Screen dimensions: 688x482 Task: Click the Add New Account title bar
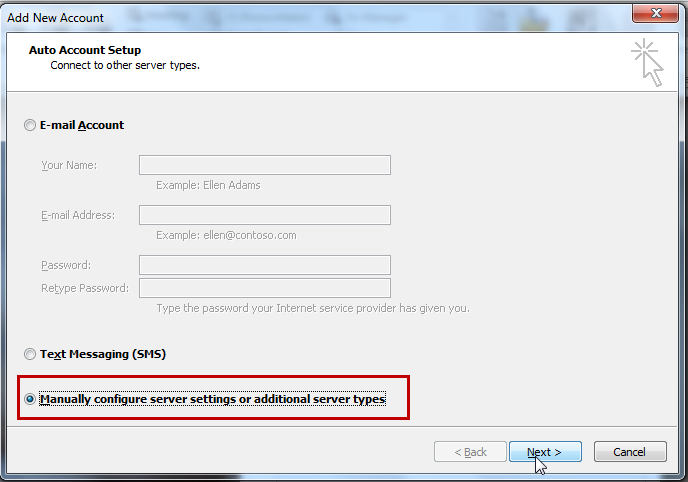point(300,16)
